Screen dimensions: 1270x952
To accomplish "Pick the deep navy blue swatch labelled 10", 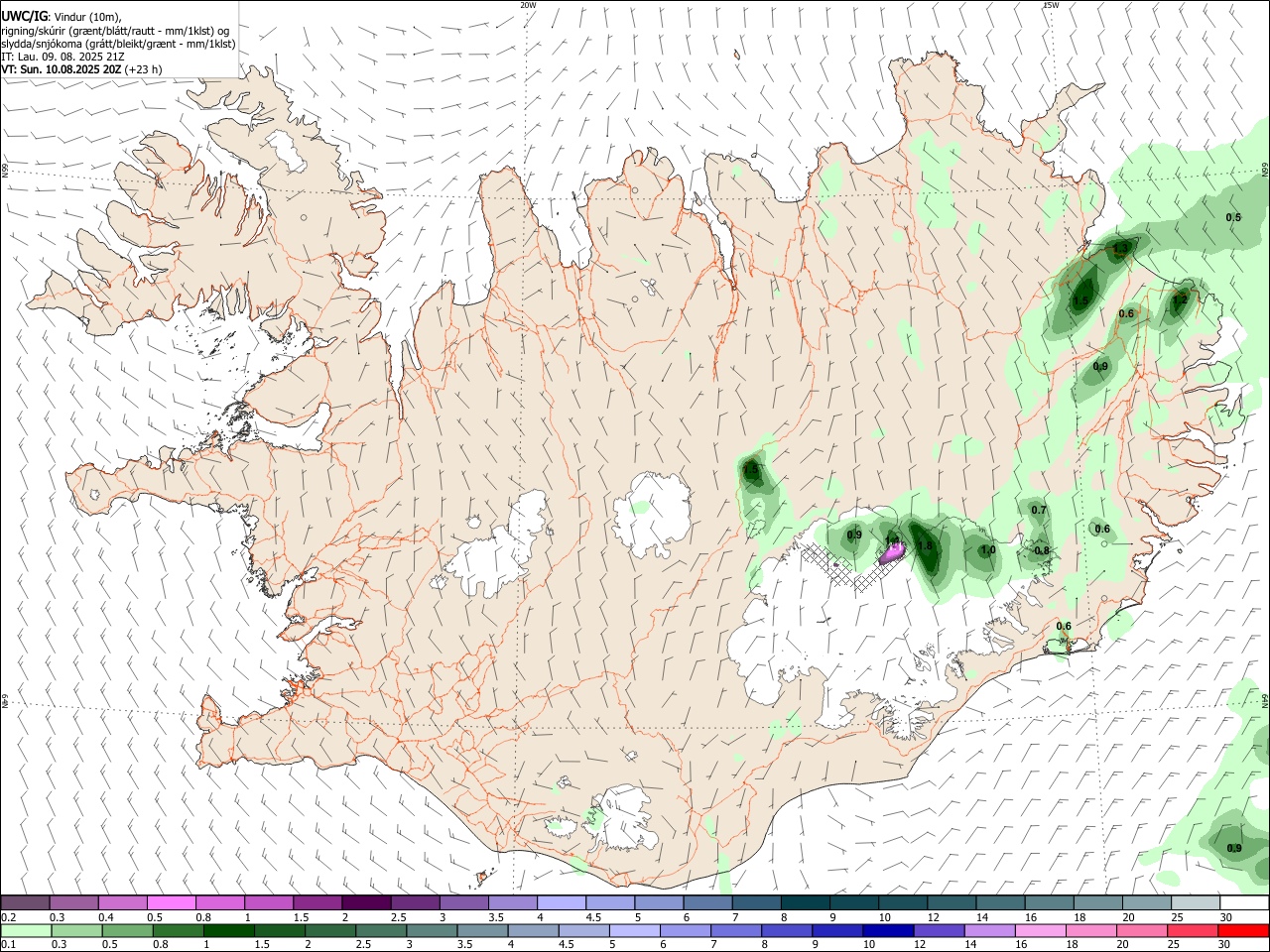I will (888, 930).
